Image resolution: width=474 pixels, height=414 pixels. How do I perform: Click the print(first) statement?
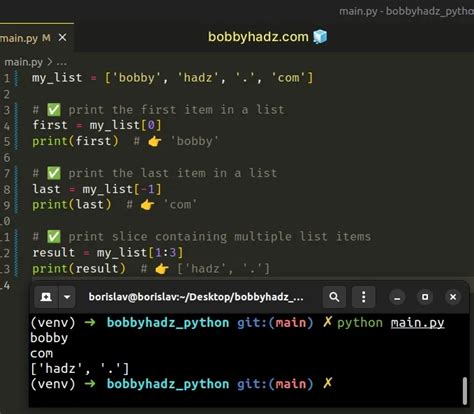pyautogui.click(x=75, y=141)
